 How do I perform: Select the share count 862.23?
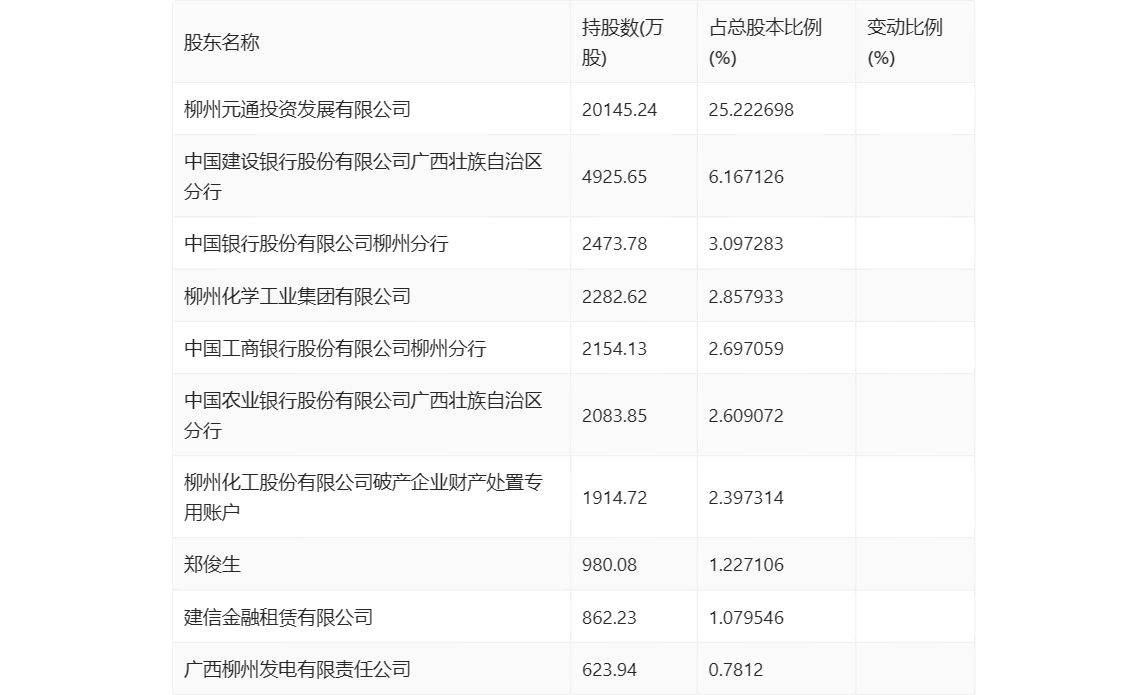pos(609,617)
